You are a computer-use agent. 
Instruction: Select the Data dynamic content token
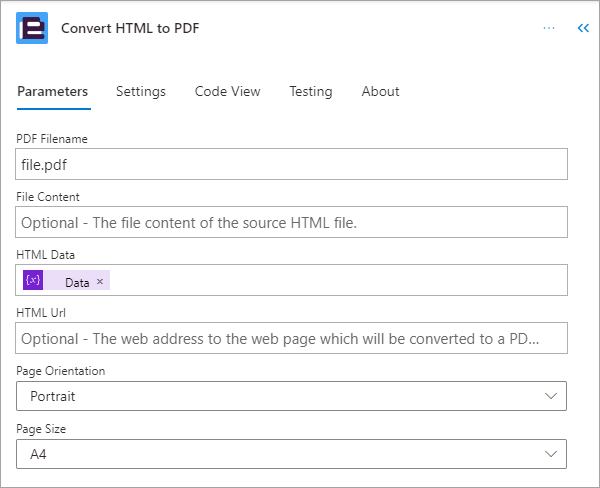67,280
